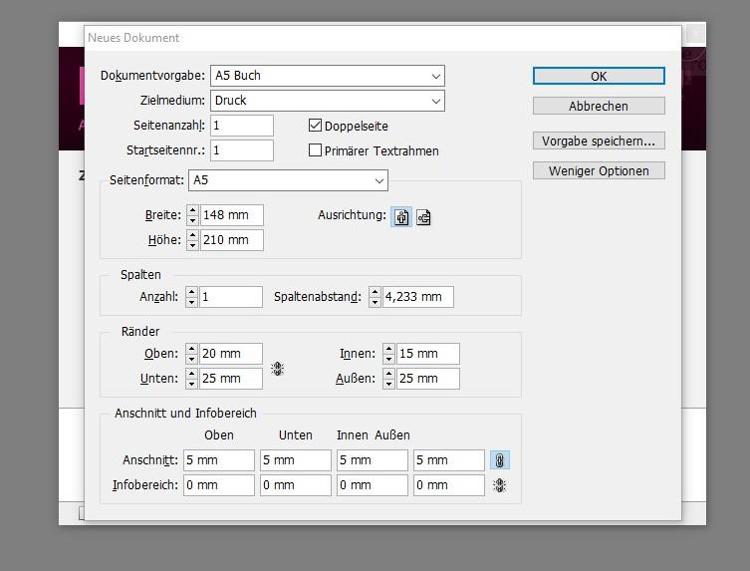Image resolution: width=750 pixels, height=571 pixels.
Task: Click the Oben margin stepper arrows
Action: (x=193, y=354)
